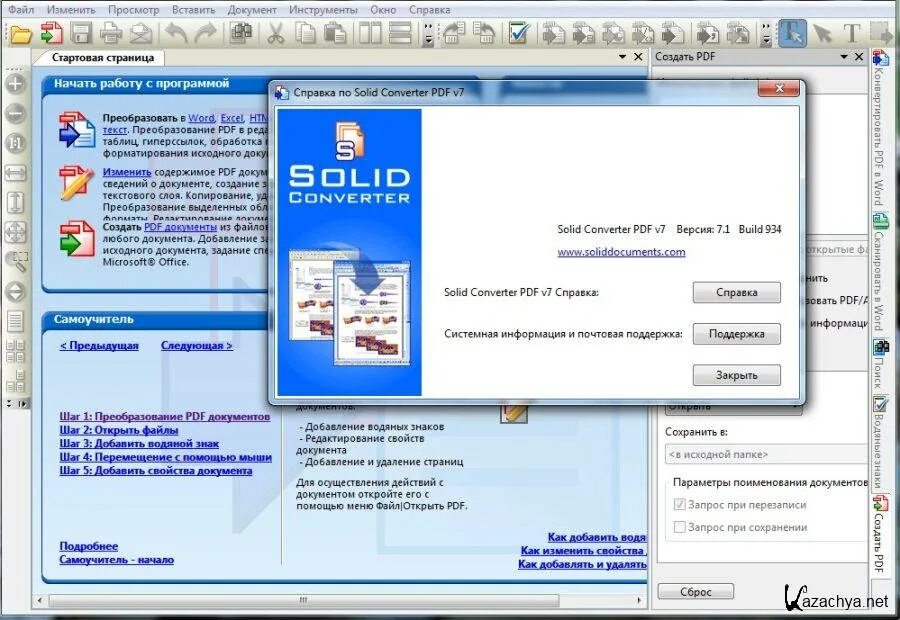Click the horizontal scrollbar of start page
This screenshot has width=900, height=620.
[x=340, y=600]
